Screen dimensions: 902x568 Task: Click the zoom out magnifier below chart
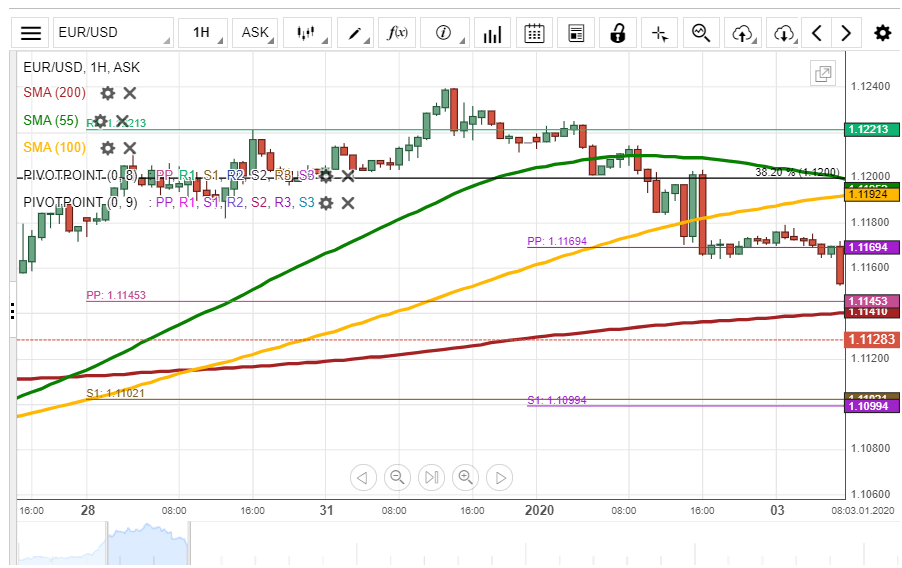coord(397,477)
